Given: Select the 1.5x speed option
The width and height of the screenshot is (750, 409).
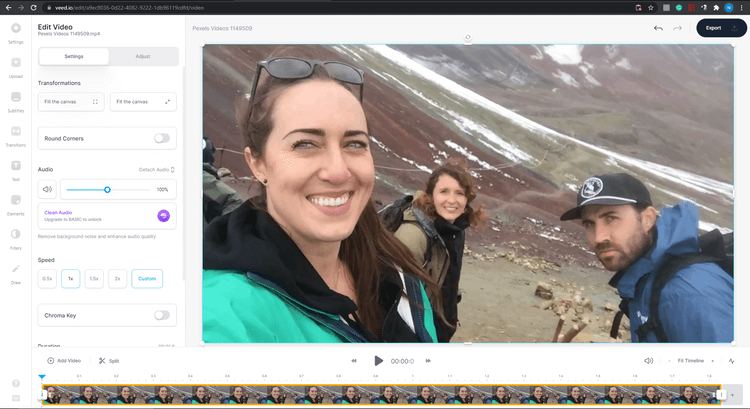Looking at the screenshot, I should [x=93, y=279].
